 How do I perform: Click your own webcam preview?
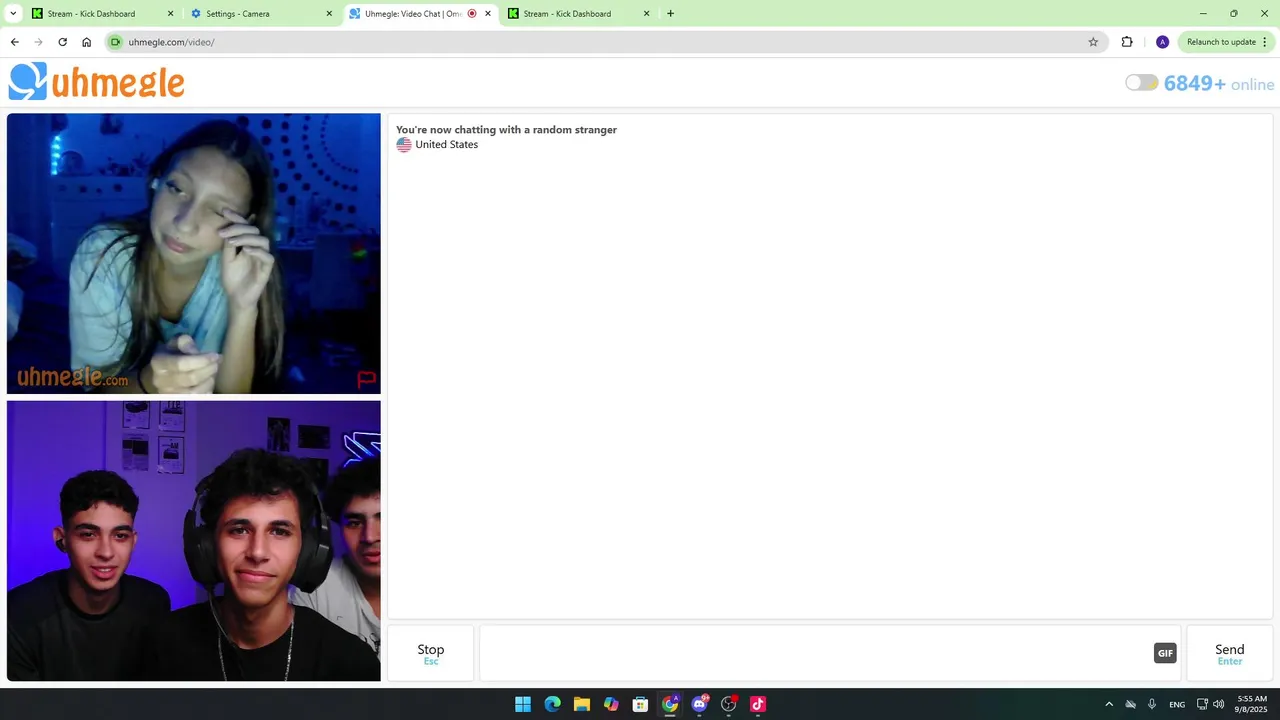click(194, 541)
